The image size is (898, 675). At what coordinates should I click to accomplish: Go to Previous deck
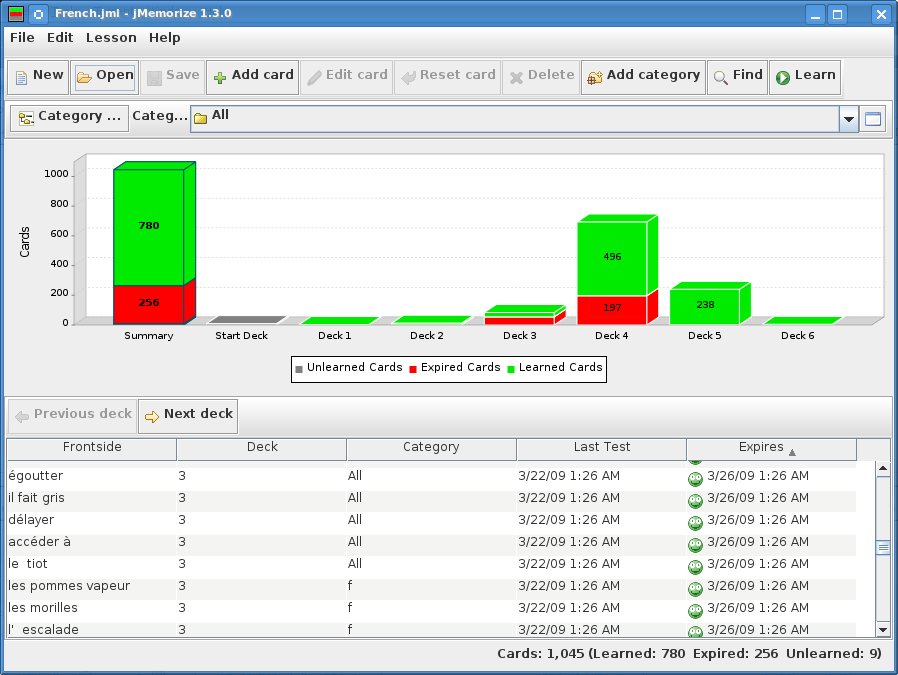pos(72,416)
